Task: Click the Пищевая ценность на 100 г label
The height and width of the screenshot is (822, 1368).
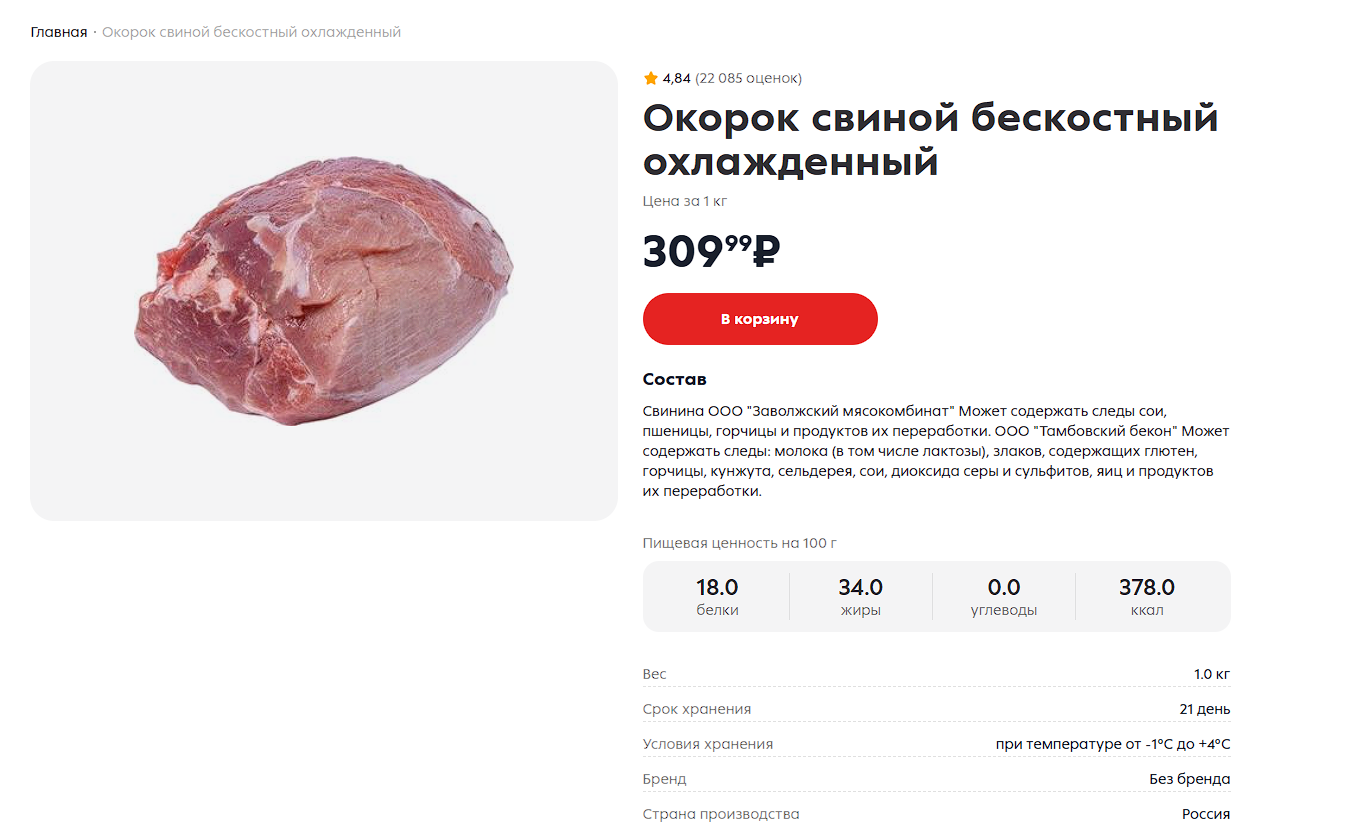Action: [x=739, y=543]
